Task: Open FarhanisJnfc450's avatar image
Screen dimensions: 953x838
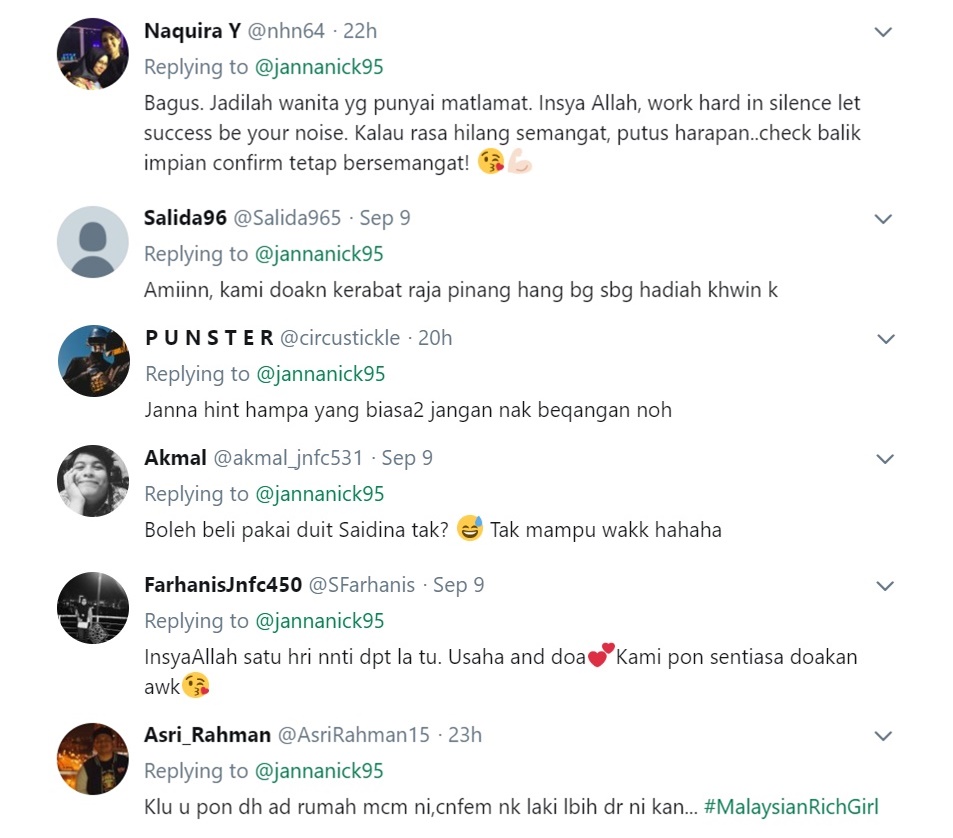Action: point(93,608)
